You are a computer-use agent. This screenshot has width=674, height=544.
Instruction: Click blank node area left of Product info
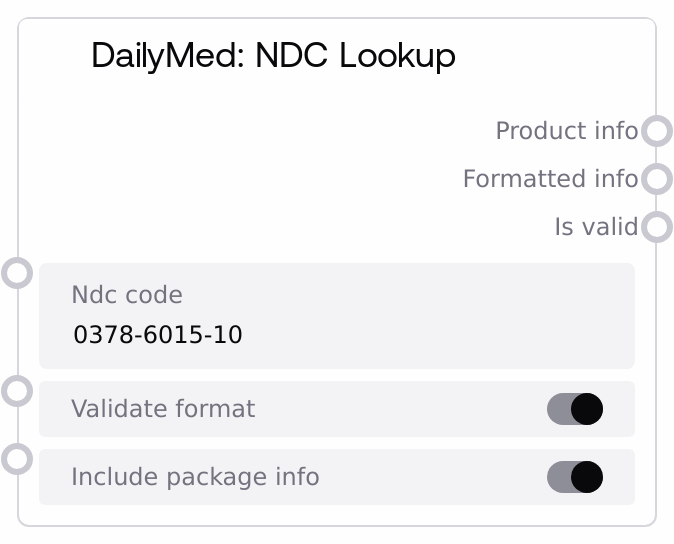(250, 131)
